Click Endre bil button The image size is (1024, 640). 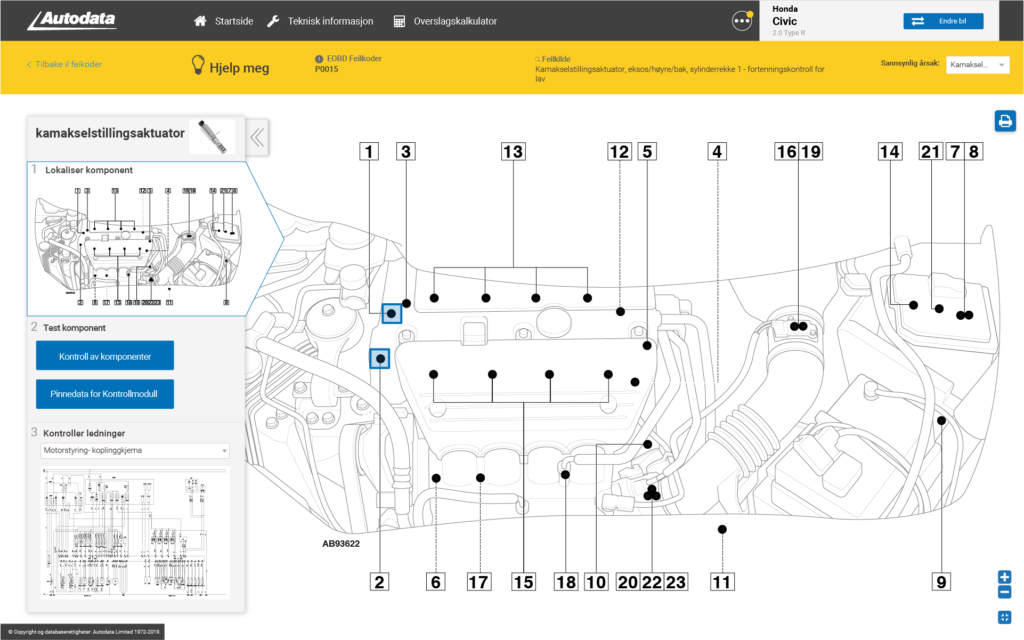(x=942, y=21)
